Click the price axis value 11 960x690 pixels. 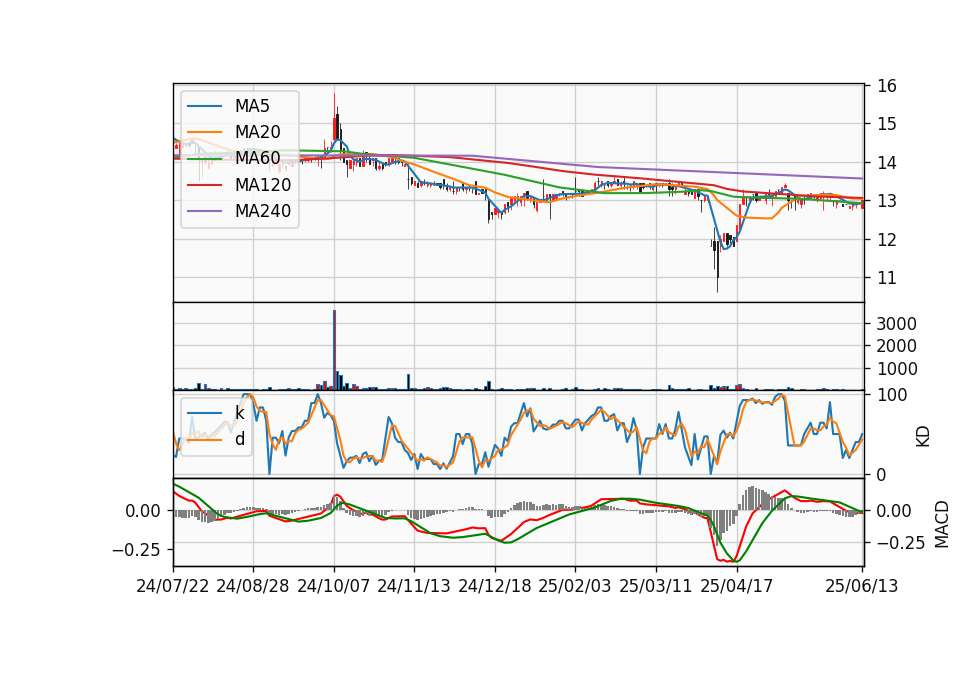[x=887, y=278]
